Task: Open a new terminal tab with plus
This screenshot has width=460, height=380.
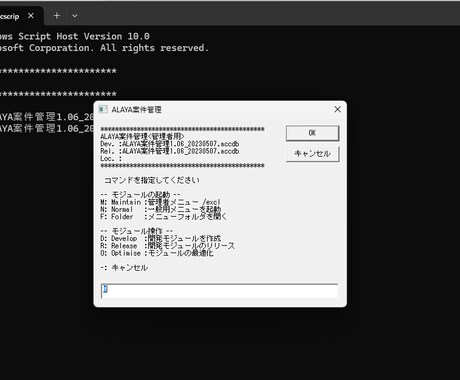Action: pyautogui.click(x=57, y=16)
